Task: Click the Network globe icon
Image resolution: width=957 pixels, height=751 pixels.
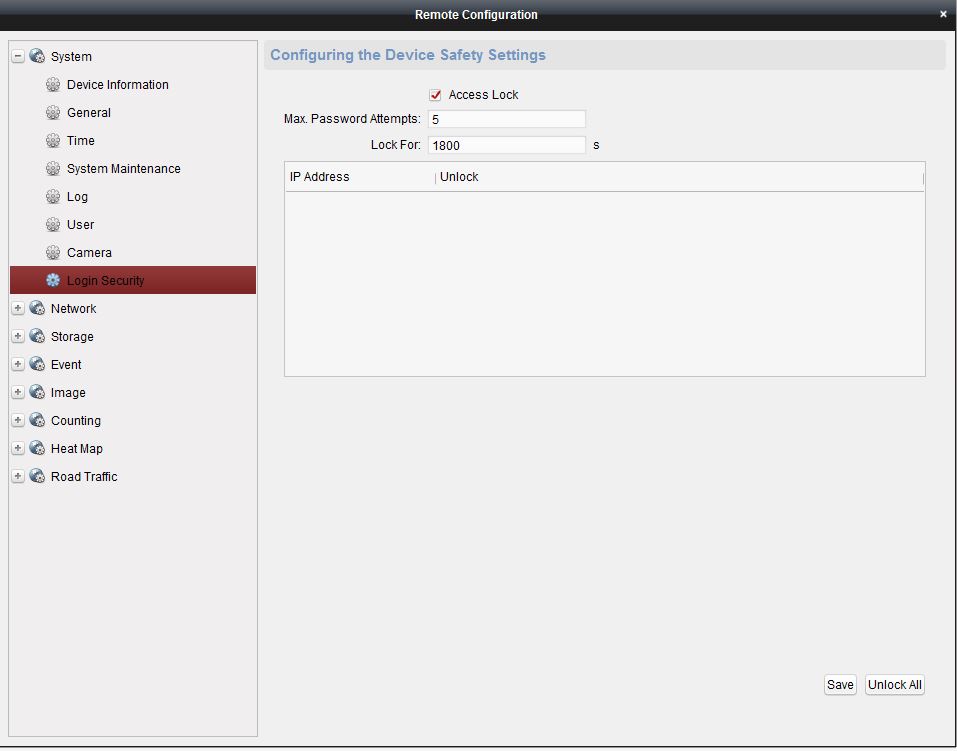Action: point(37,309)
